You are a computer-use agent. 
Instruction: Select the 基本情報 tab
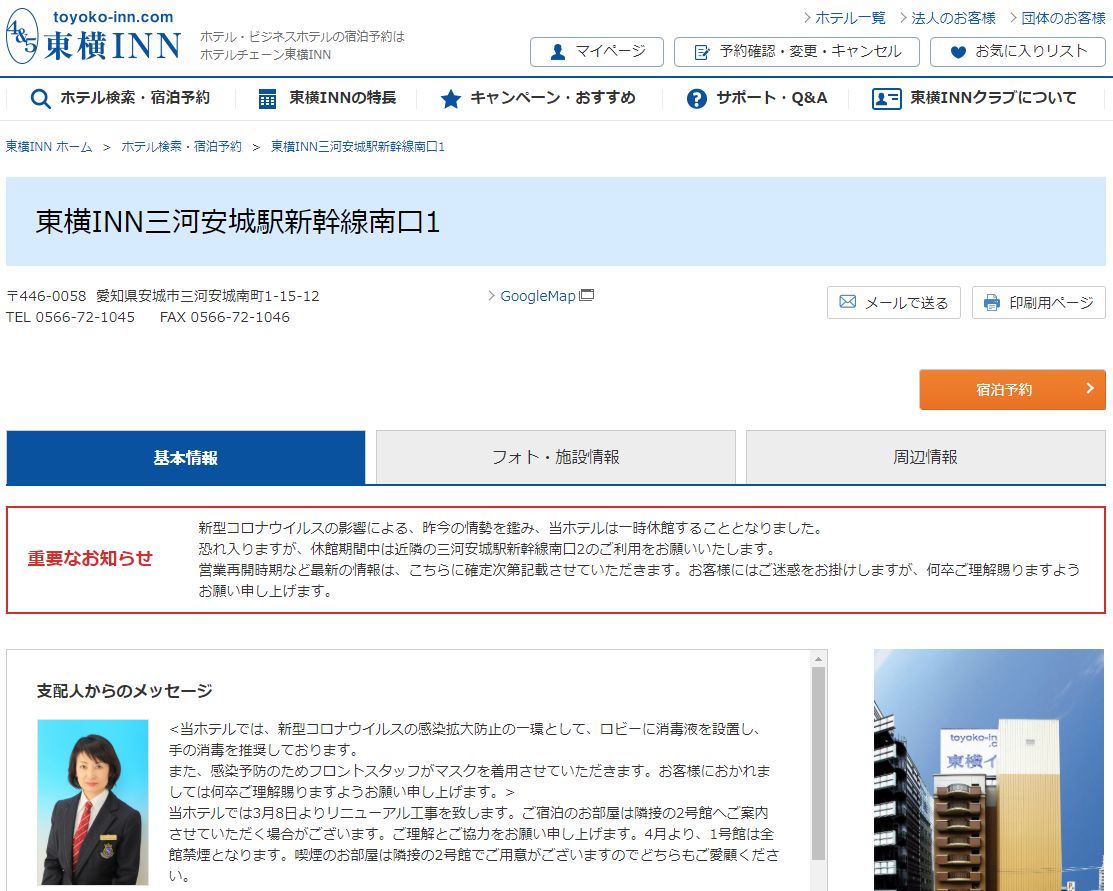pos(186,457)
